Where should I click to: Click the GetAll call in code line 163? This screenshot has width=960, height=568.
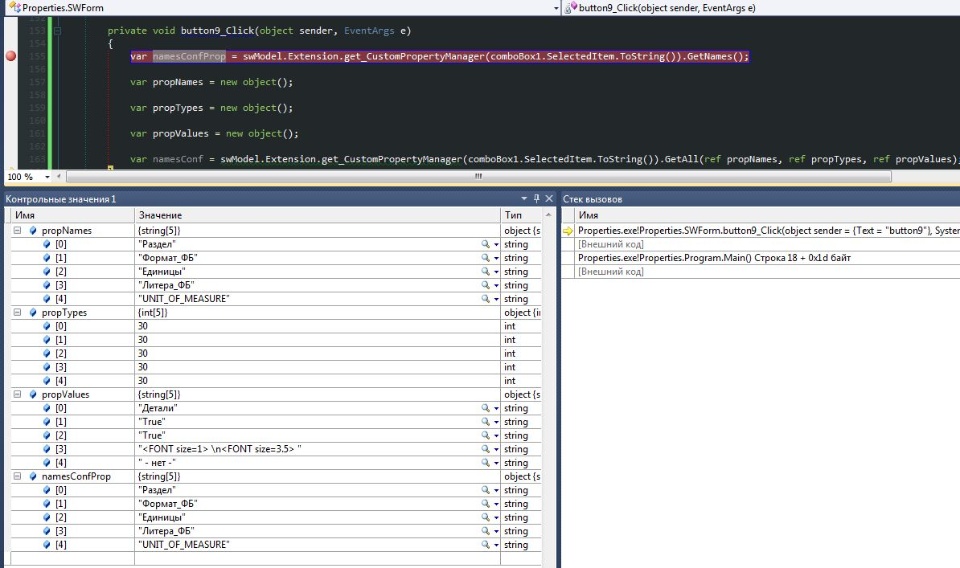coord(681,159)
